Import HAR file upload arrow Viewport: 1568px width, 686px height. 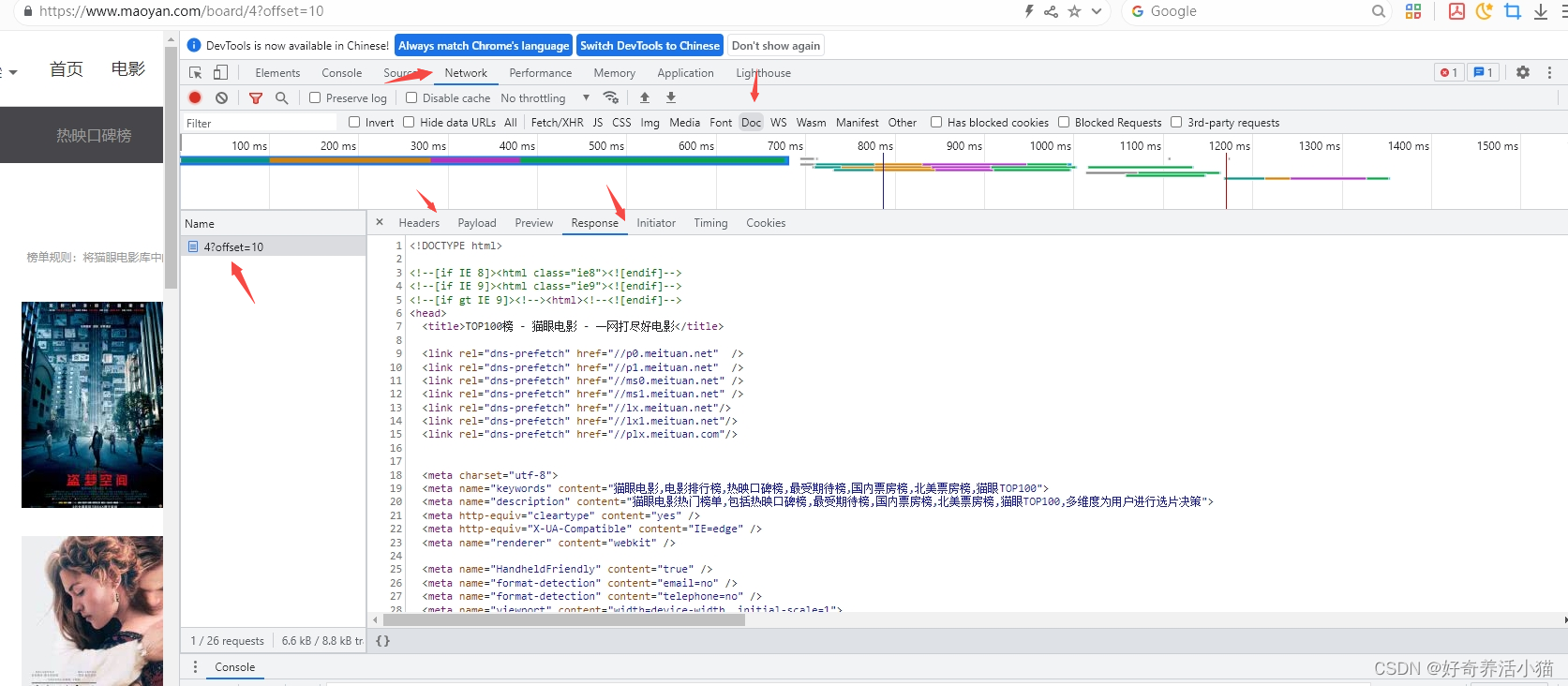(645, 97)
